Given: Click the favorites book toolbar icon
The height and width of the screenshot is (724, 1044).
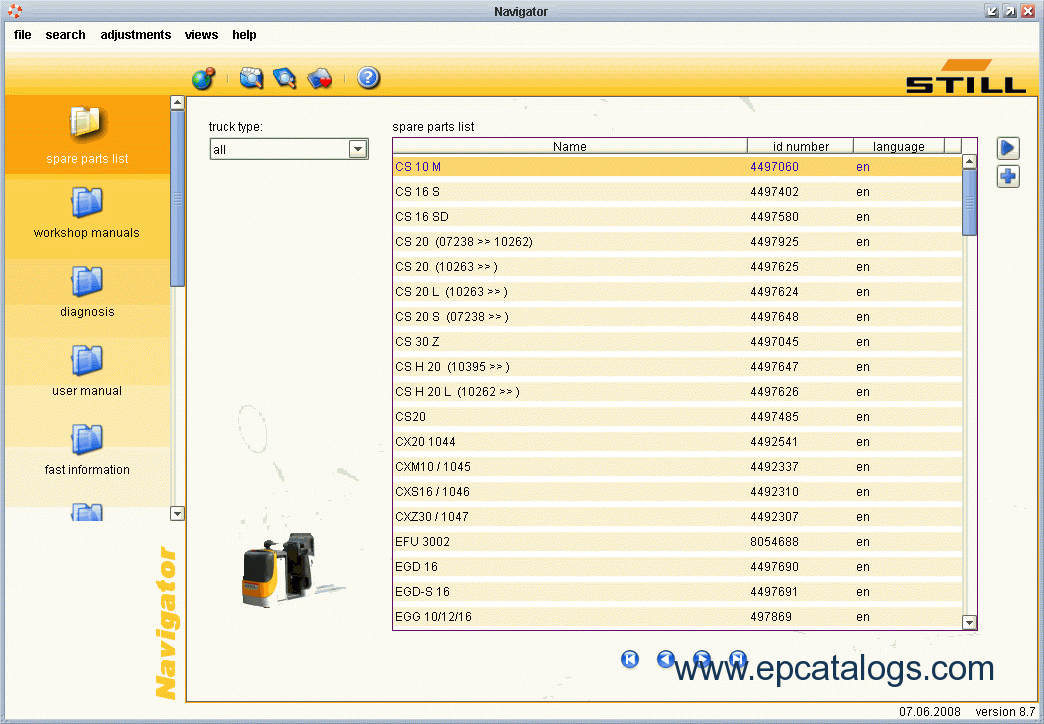Looking at the screenshot, I should (320, 79).
